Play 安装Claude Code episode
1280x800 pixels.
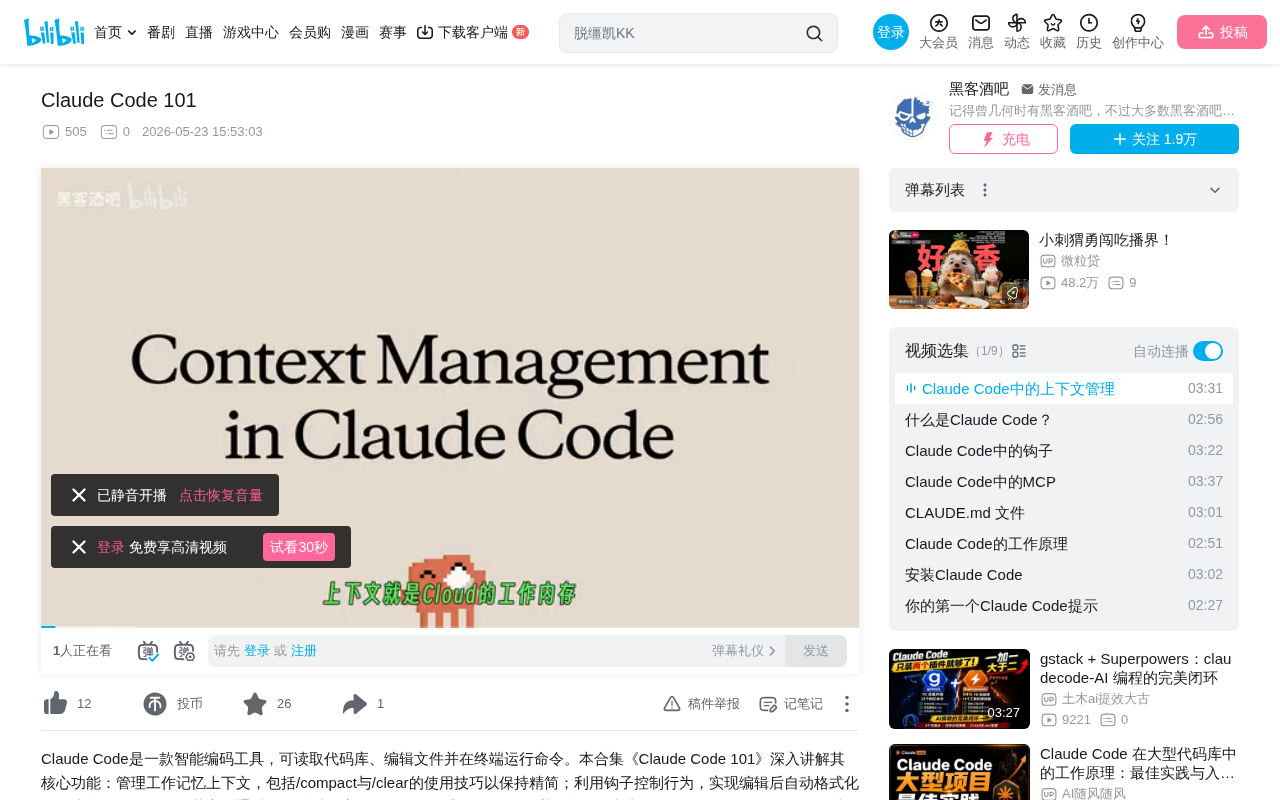(x=1064, y=575)
